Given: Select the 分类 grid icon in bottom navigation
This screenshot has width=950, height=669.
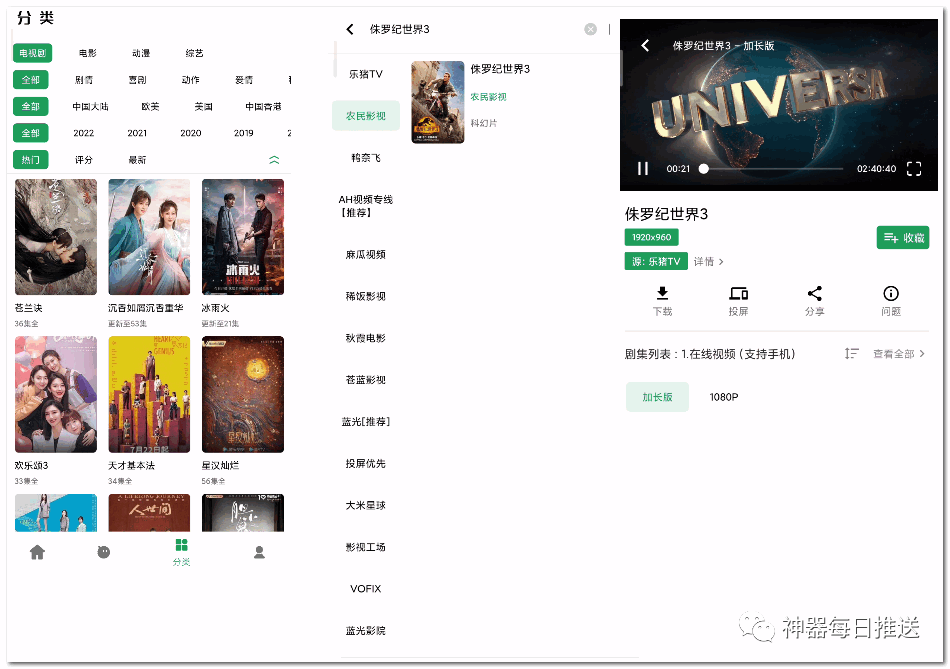Looking at the screenshot, I should [181, 545].
